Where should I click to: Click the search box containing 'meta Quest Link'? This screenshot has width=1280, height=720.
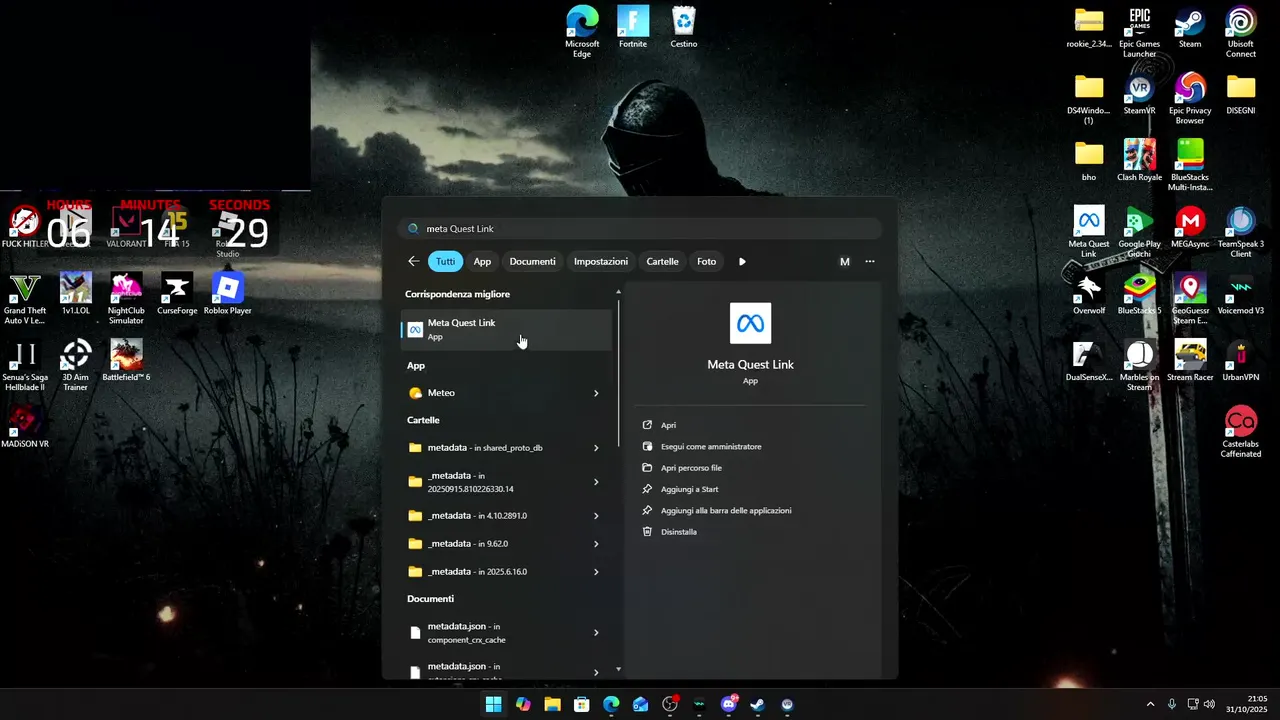640,228
